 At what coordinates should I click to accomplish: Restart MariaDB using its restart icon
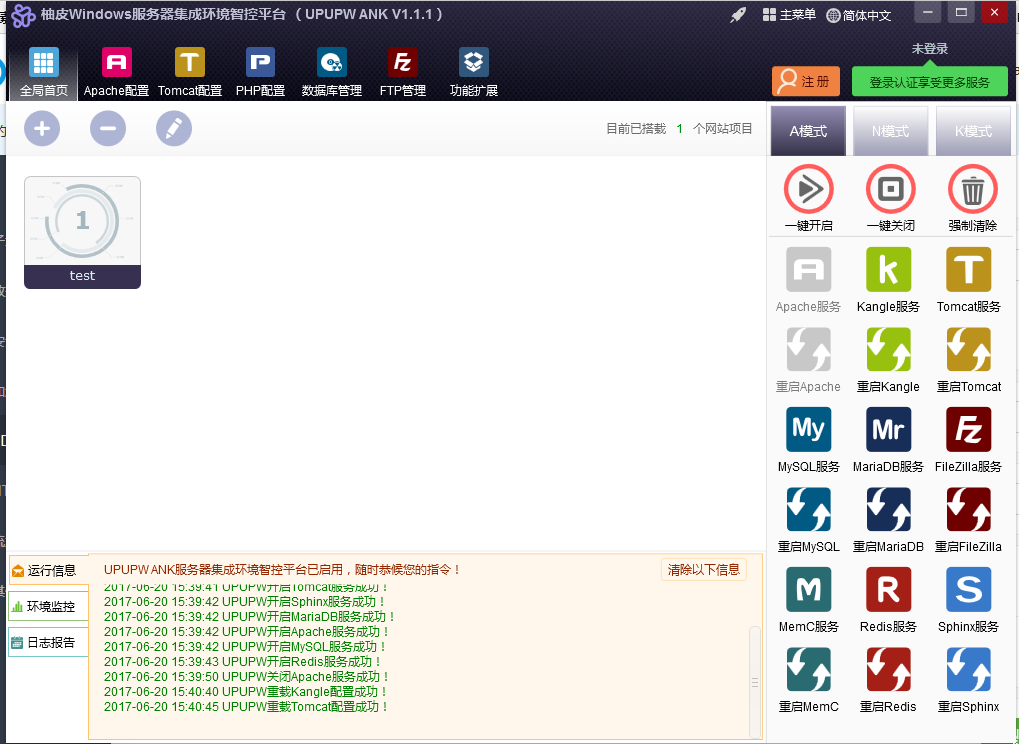888,510
